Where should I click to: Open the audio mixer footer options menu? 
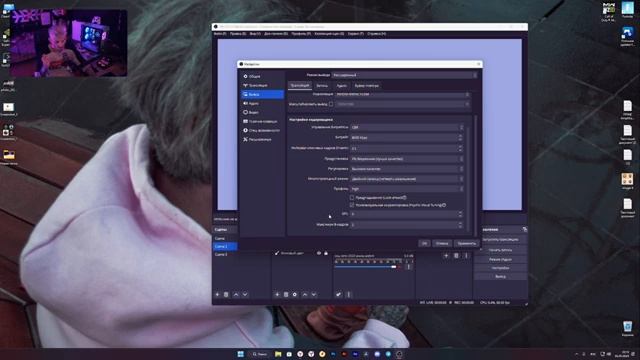(349, 294)
